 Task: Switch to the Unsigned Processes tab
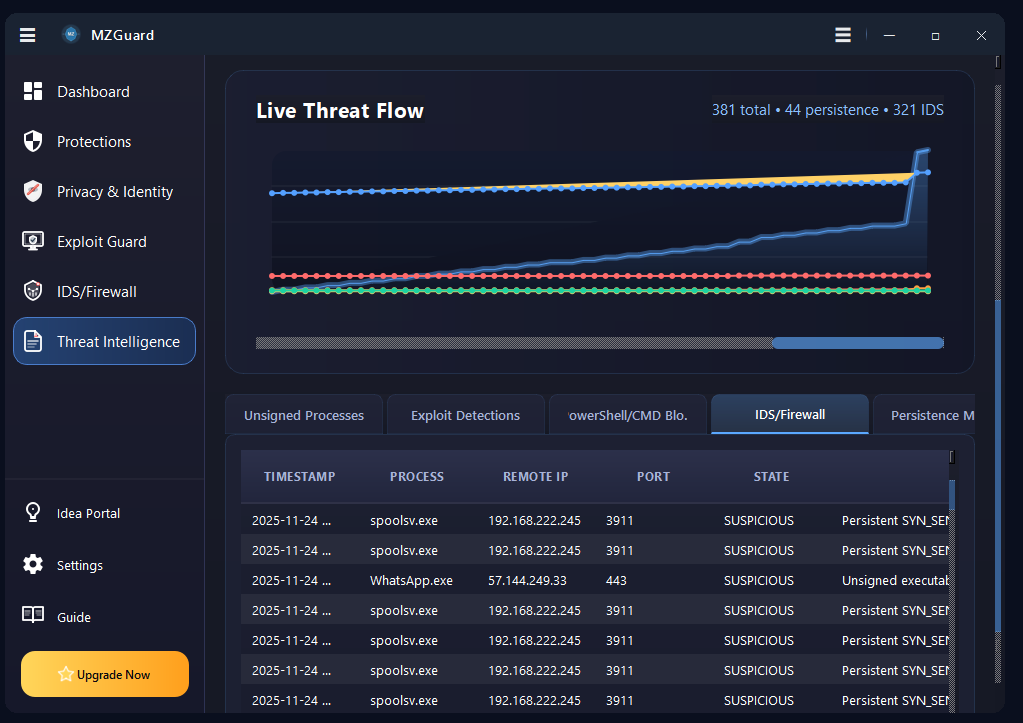point(304,414)
